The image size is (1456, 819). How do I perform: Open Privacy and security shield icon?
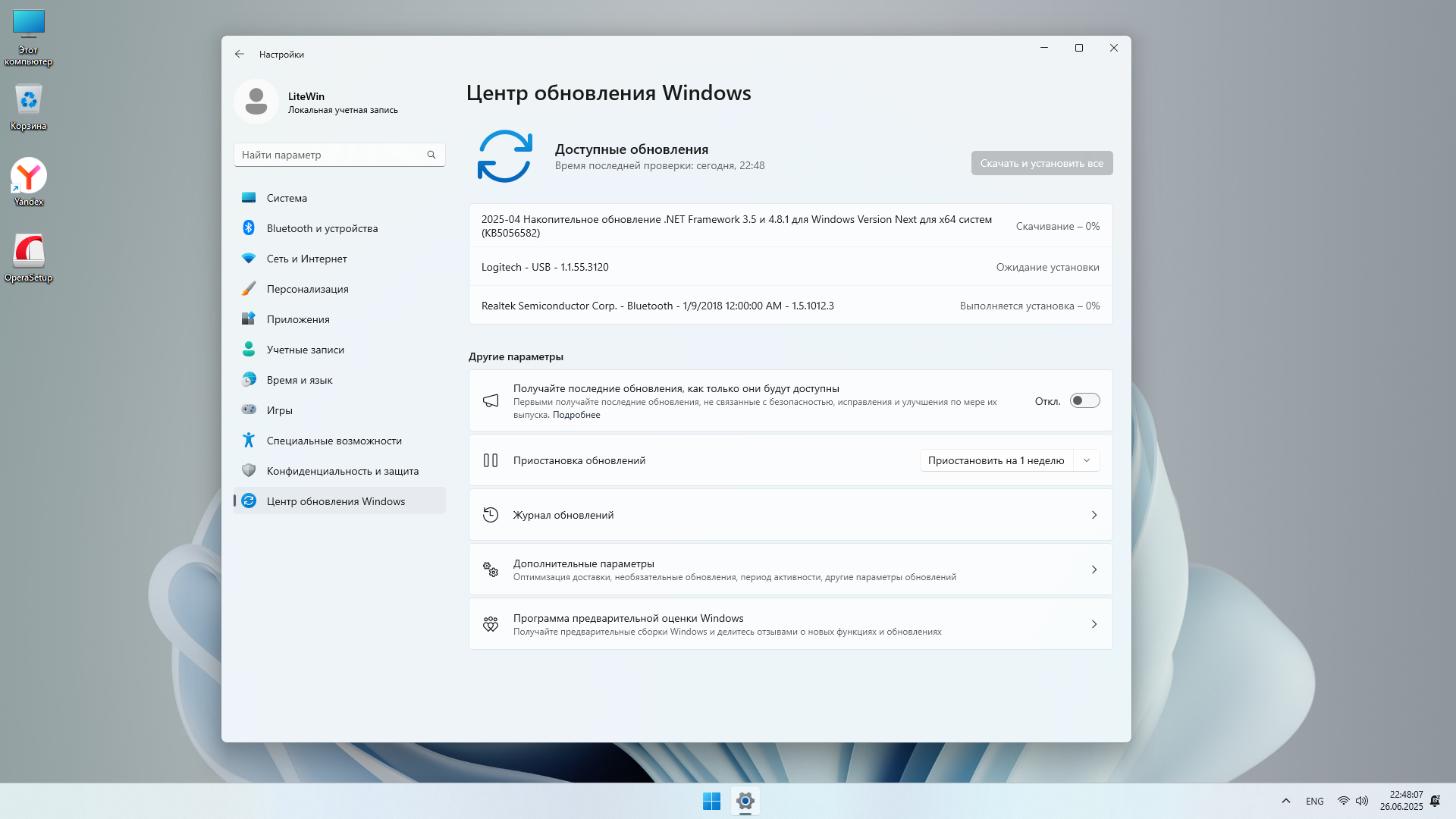pyautogui.click(x=249, y=471)
